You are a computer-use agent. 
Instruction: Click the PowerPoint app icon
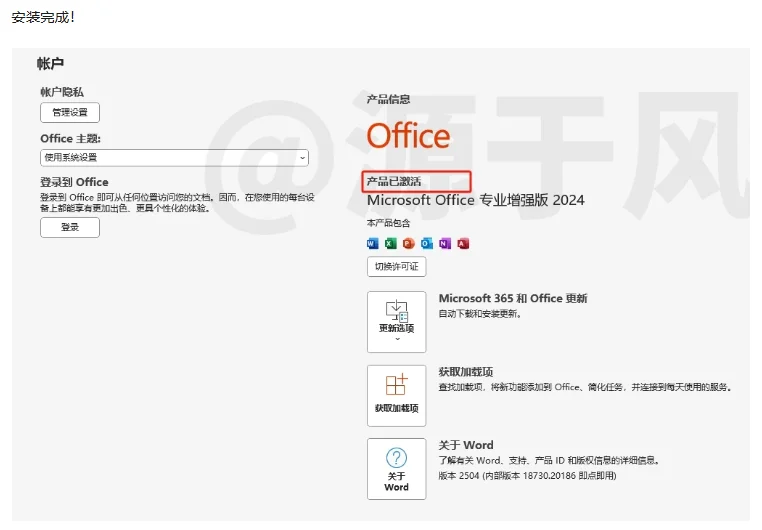409,243
